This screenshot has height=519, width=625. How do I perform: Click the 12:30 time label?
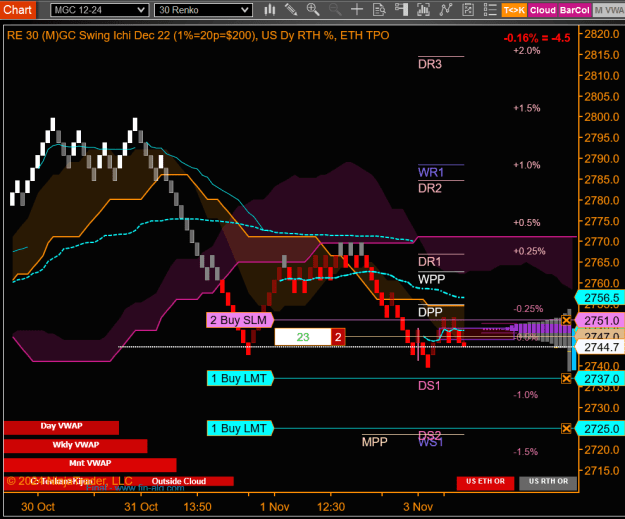pos(331,507)
